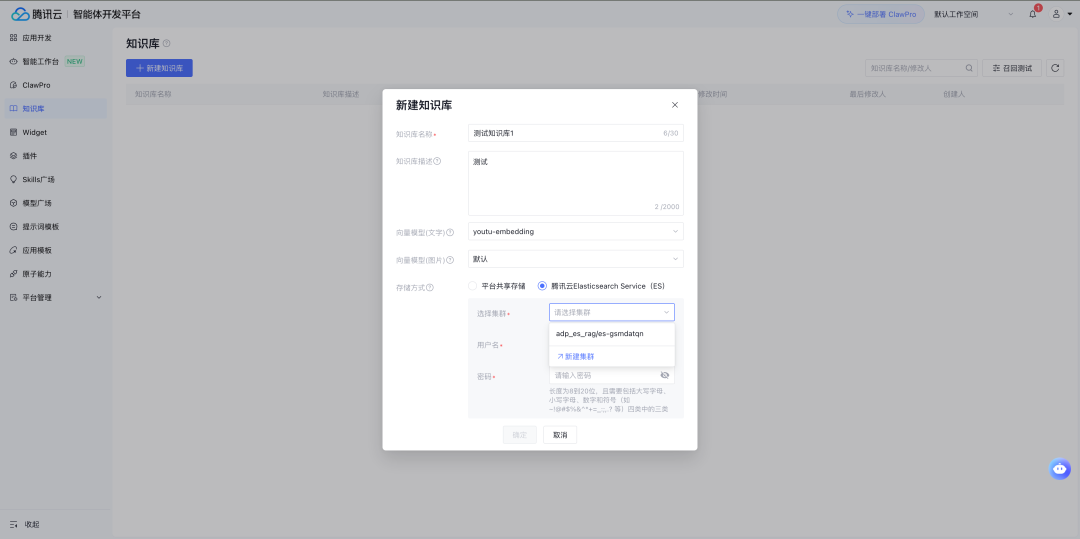1080x539 pixels.
Task: Click the Tencent Cloud logo
Action: click(37, 14)
